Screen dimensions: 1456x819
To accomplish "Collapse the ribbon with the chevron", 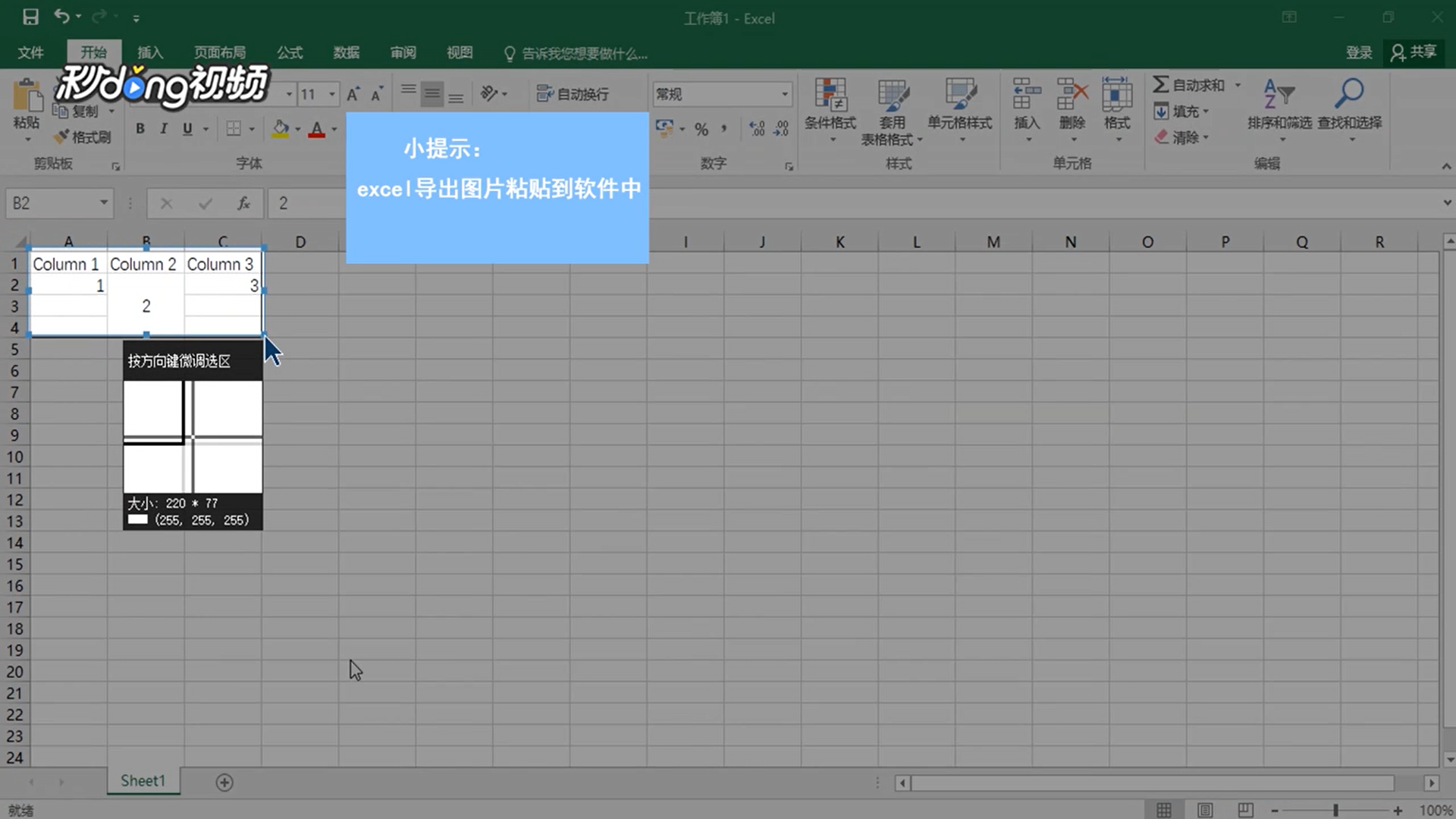I will (1446, 166).
